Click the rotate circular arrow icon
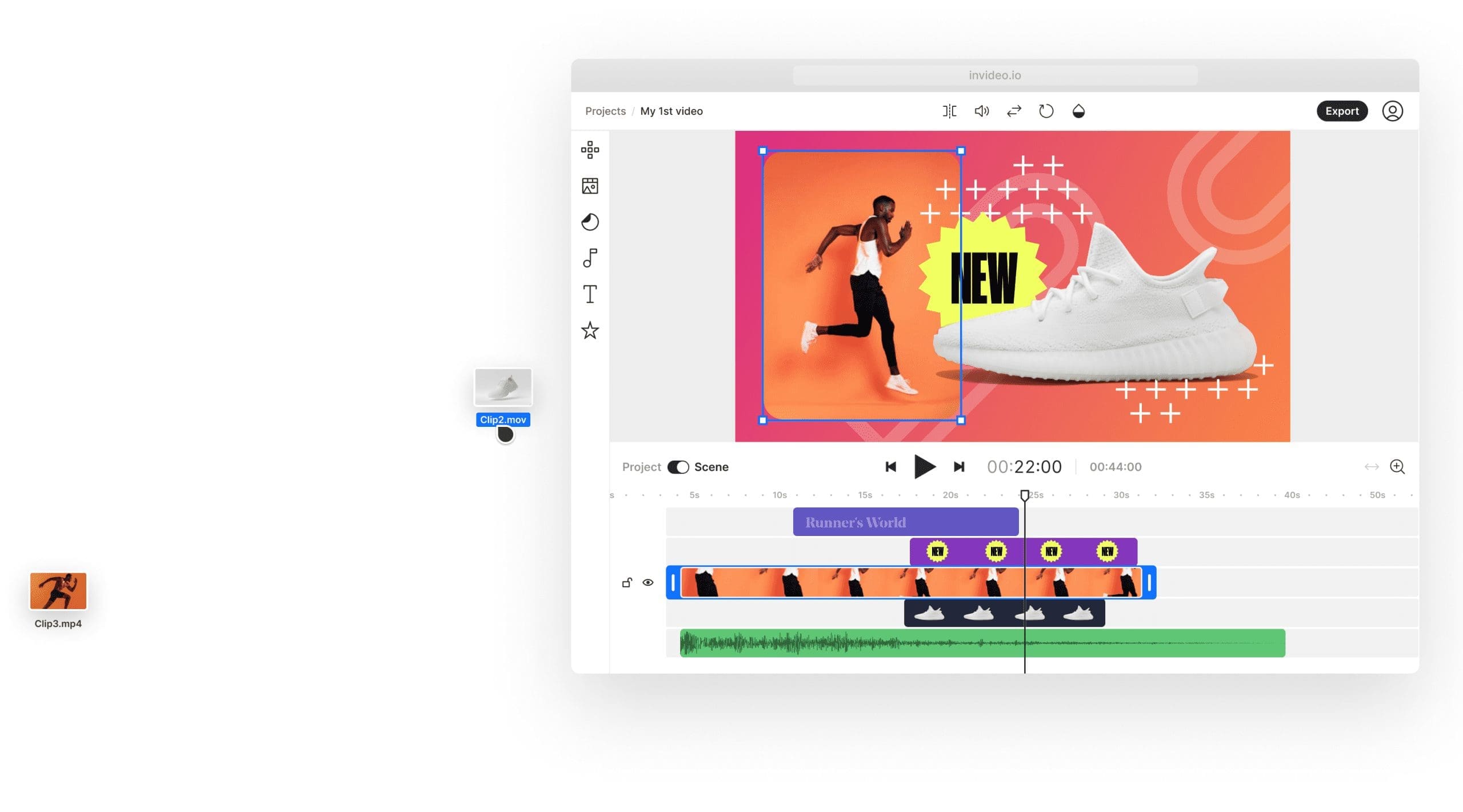 (x=1046, y=111)
